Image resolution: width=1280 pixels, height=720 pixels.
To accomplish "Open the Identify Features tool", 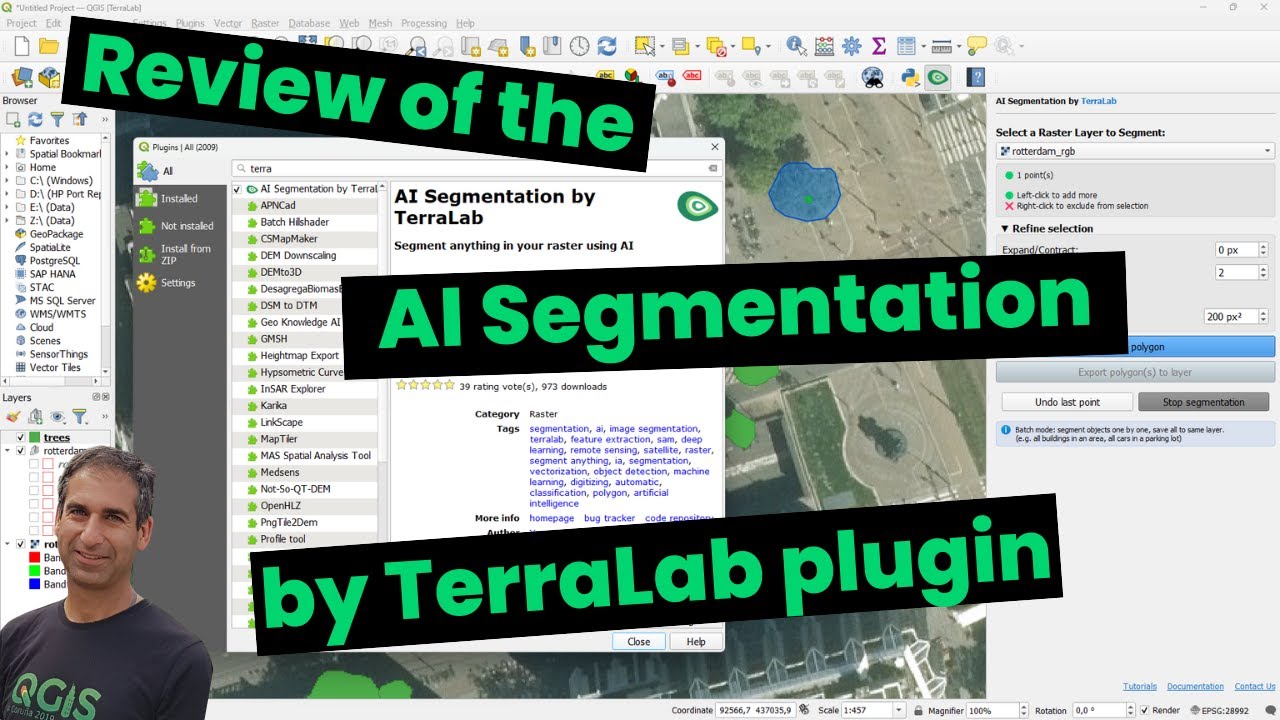I will (796, 45).
